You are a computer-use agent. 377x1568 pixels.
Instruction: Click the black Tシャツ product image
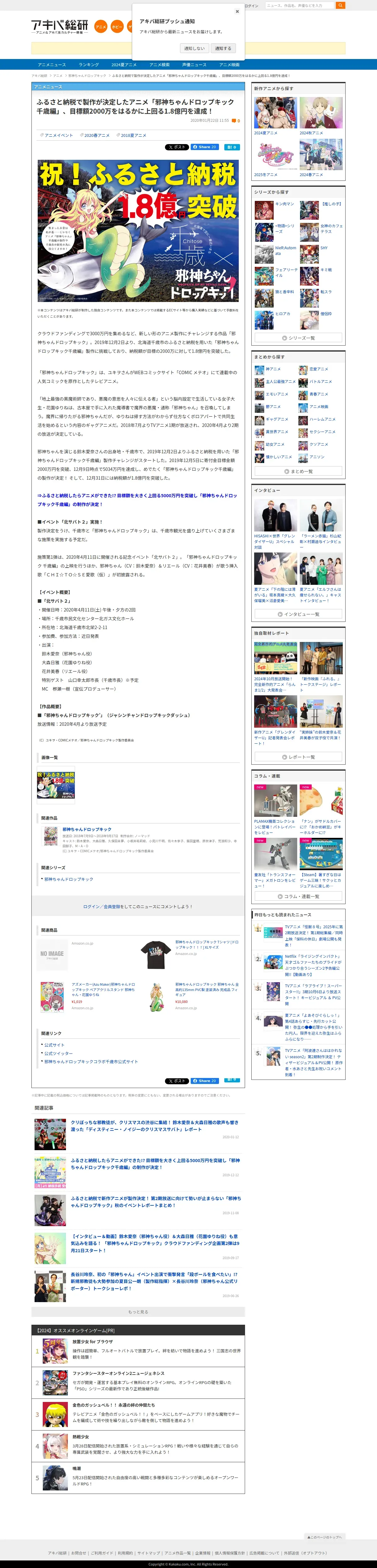(156, 955)
